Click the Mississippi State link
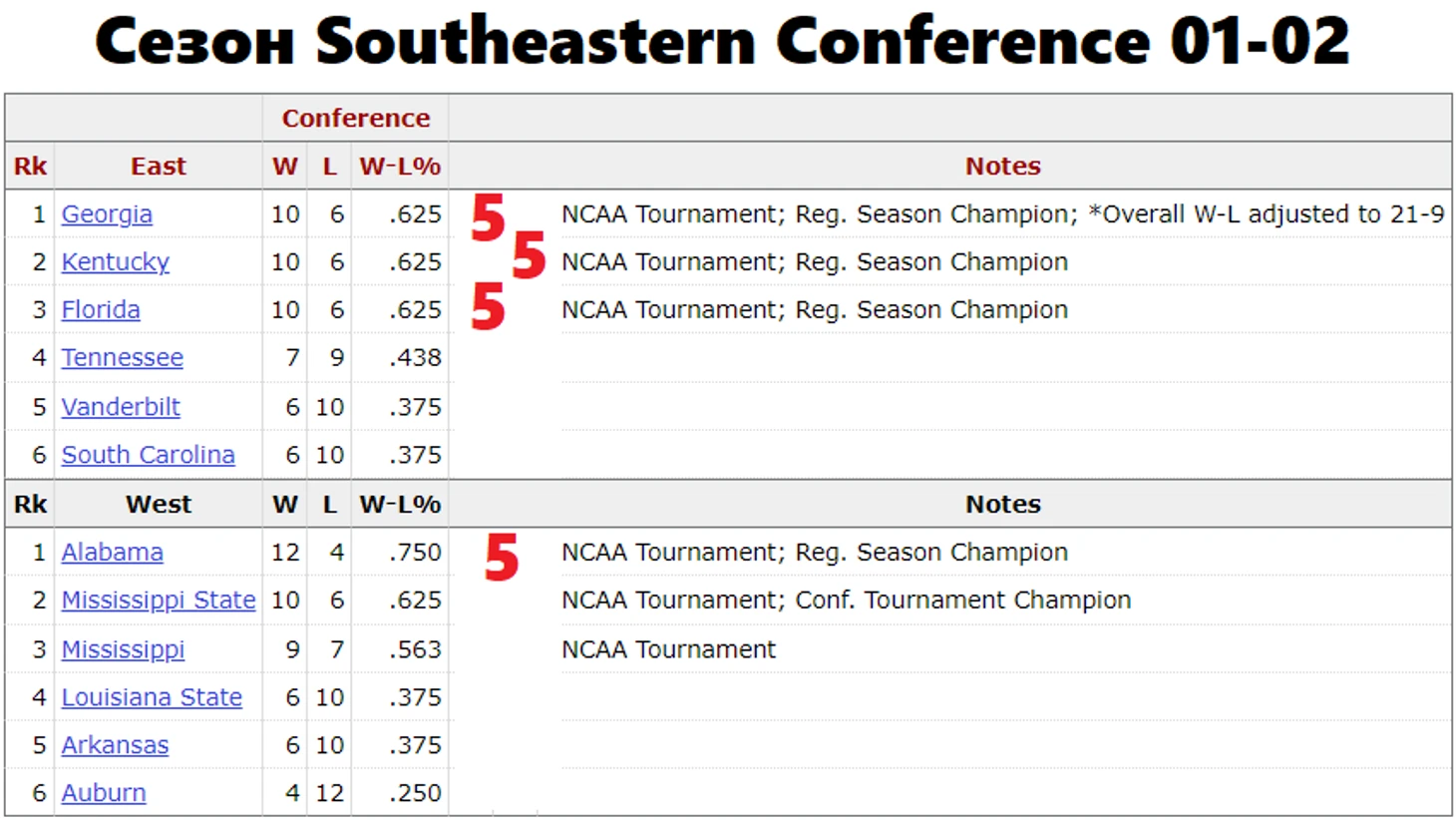Viewport: 1456px width, 820px height. (x=159, y=601)
